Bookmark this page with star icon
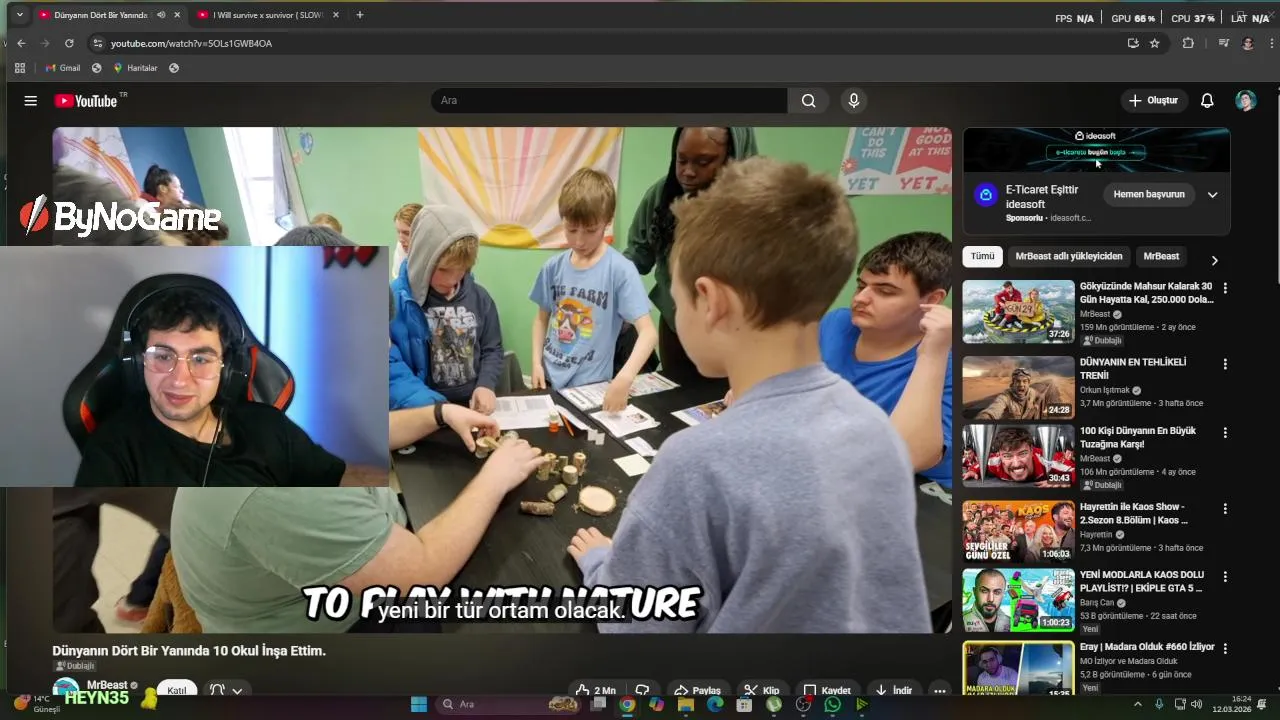The width and height of the screenshot is (1280, 720). [x=1155, y=43]
